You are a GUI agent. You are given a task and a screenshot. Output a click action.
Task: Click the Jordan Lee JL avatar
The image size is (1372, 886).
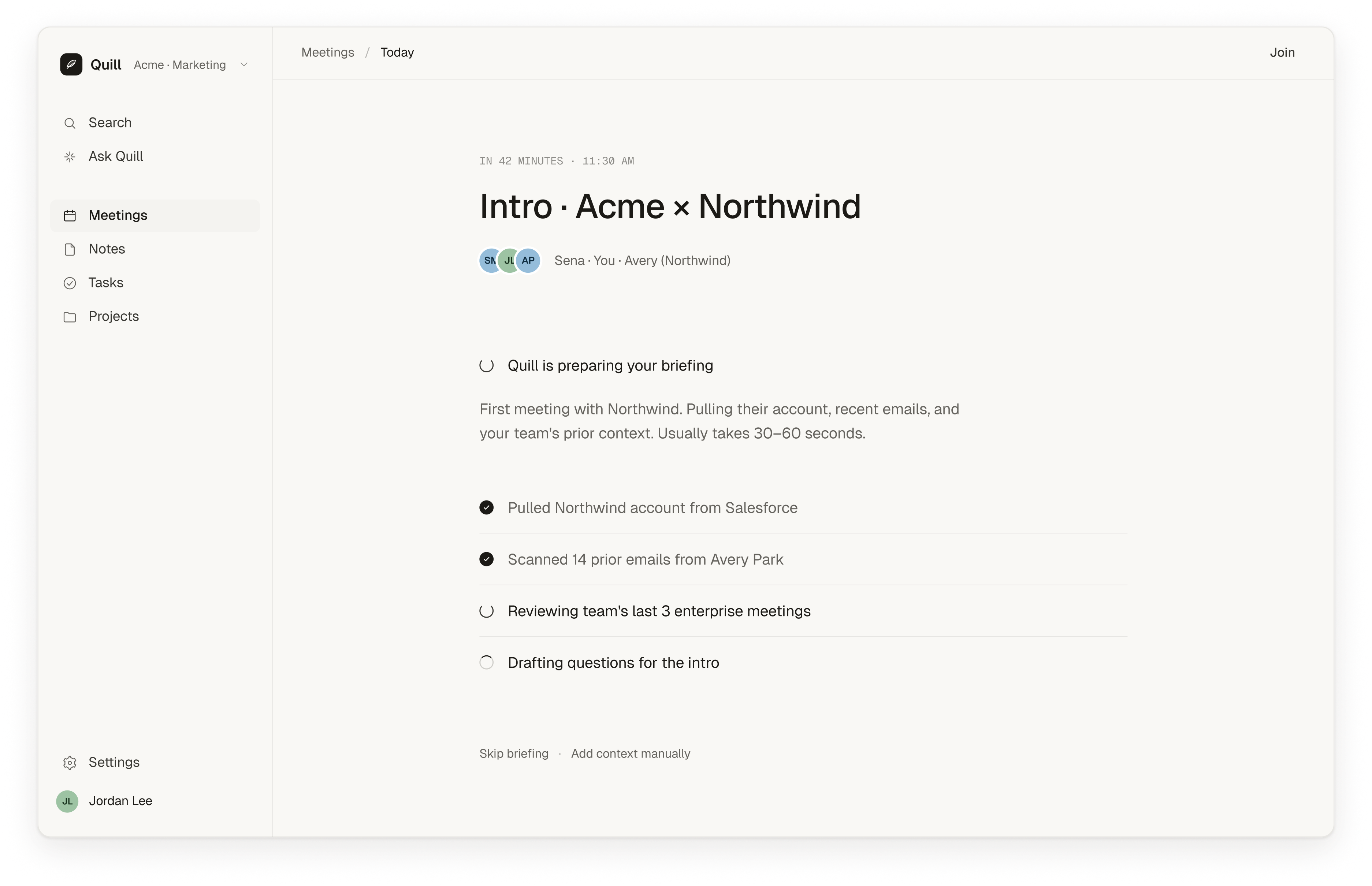pyautogui.click(x=67, y=801)
